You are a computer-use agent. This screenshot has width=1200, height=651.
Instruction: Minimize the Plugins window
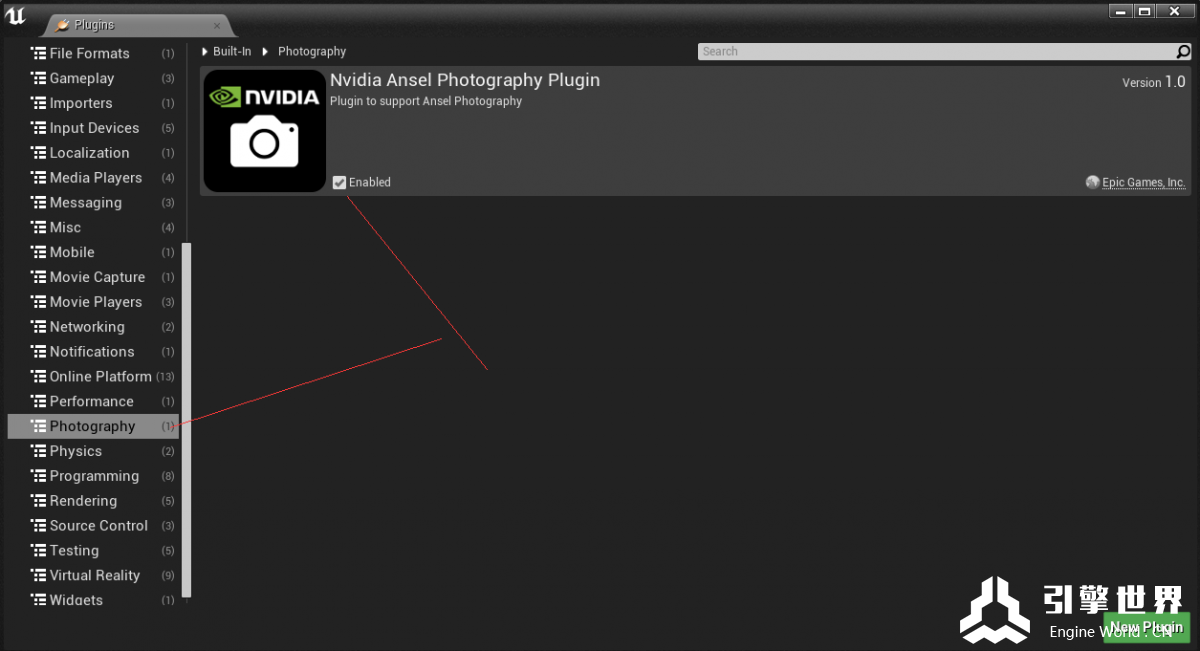pyautogui.click(x=1121, y=11)
